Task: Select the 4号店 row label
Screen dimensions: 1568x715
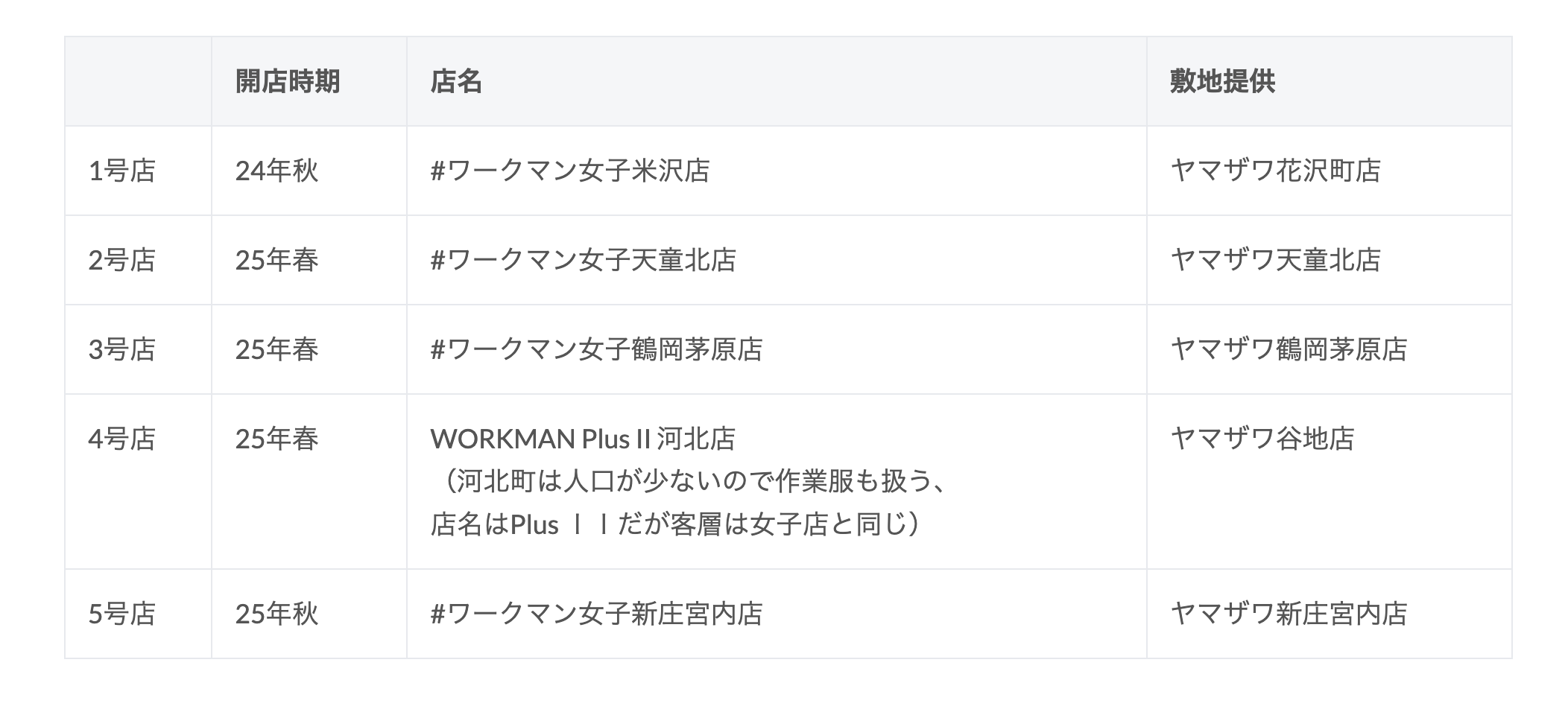Action: pos(122,439)
